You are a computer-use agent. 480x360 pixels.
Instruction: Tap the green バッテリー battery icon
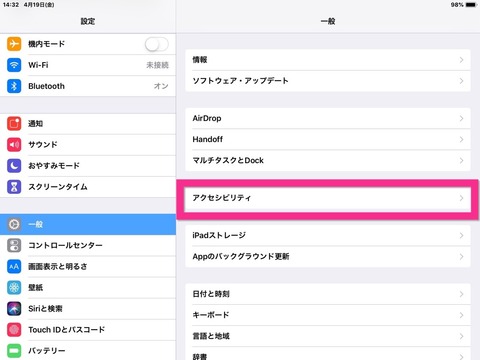click(x=14, y=351)
